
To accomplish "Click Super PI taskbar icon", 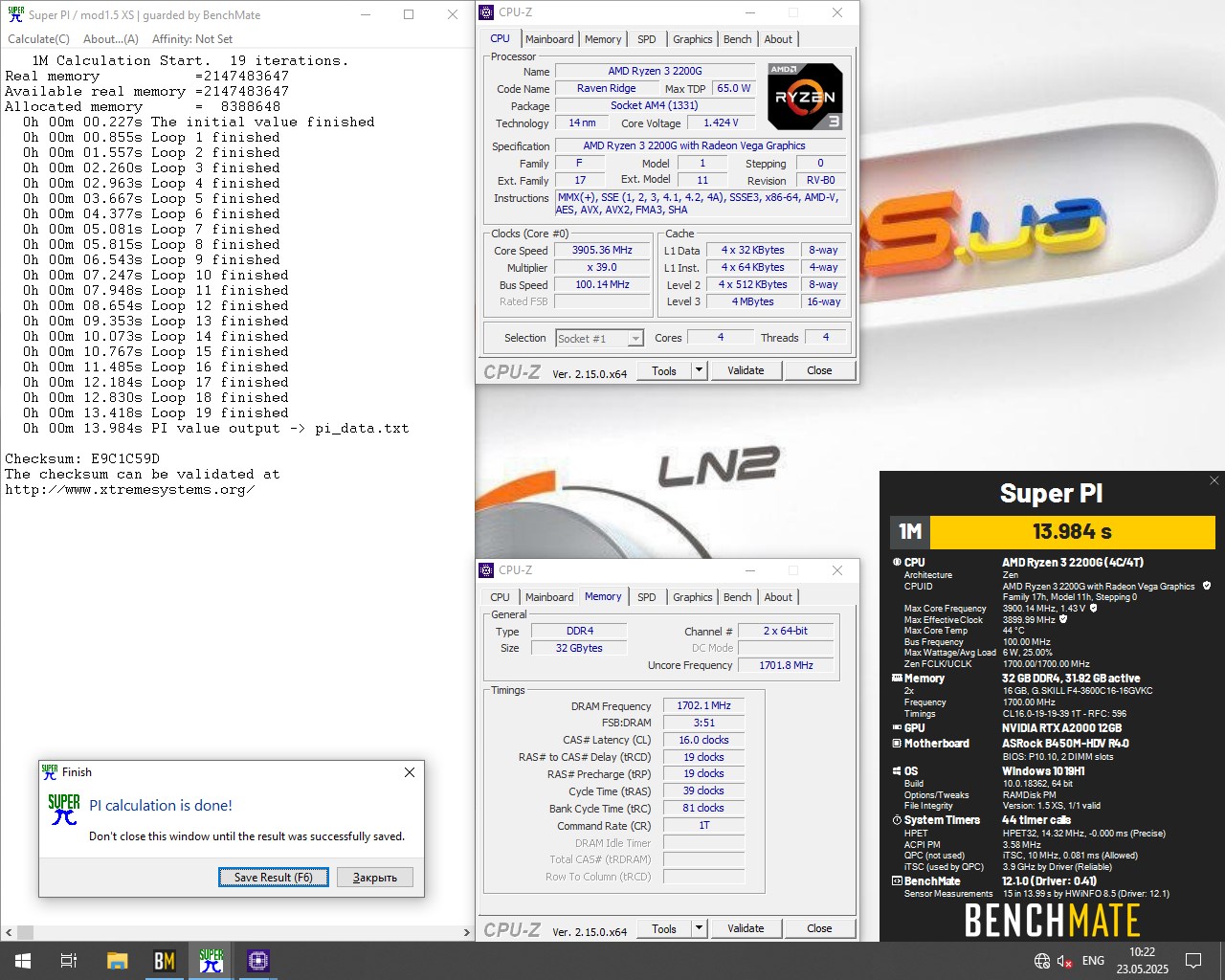I will 211,961.
